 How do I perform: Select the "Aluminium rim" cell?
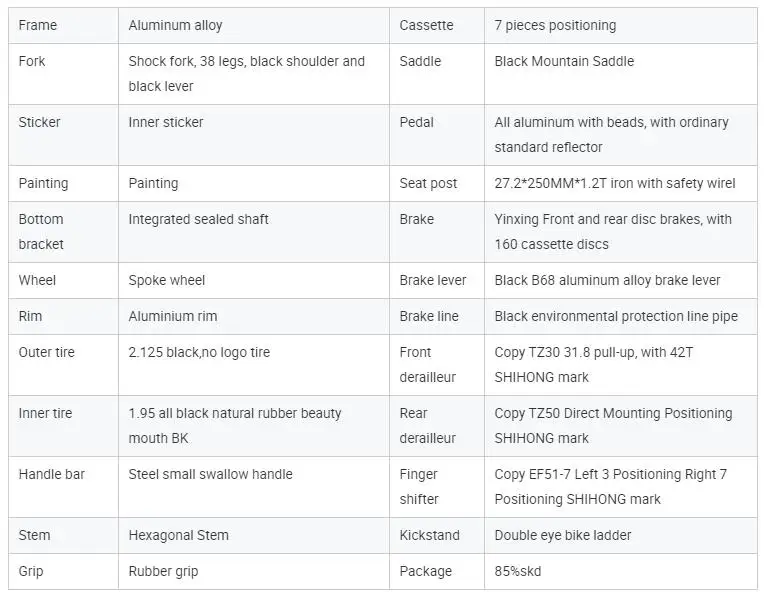pyautogui.click(x=173, y=316)
